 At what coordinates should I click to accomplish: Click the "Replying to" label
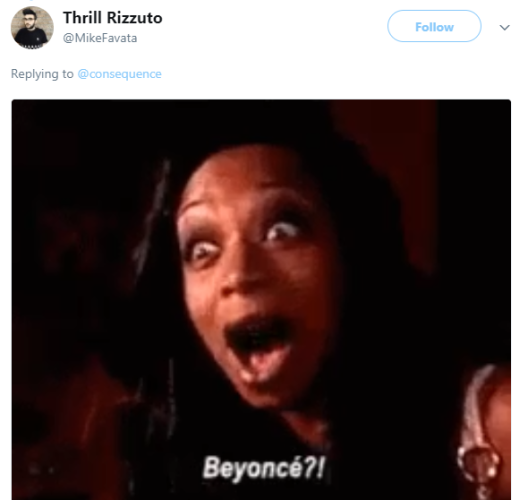(x=42, y=74)
